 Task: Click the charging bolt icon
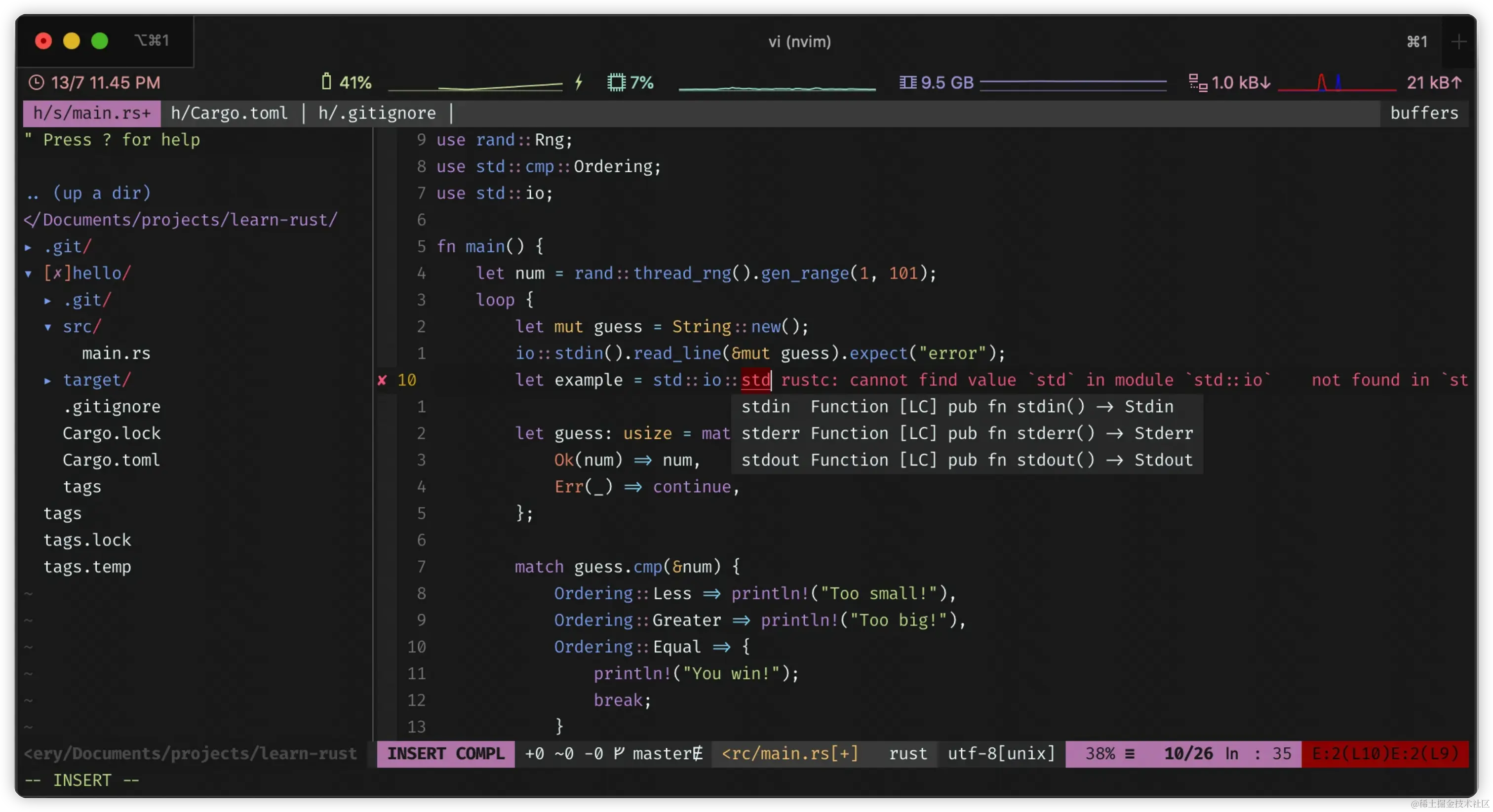pos(579,82)
